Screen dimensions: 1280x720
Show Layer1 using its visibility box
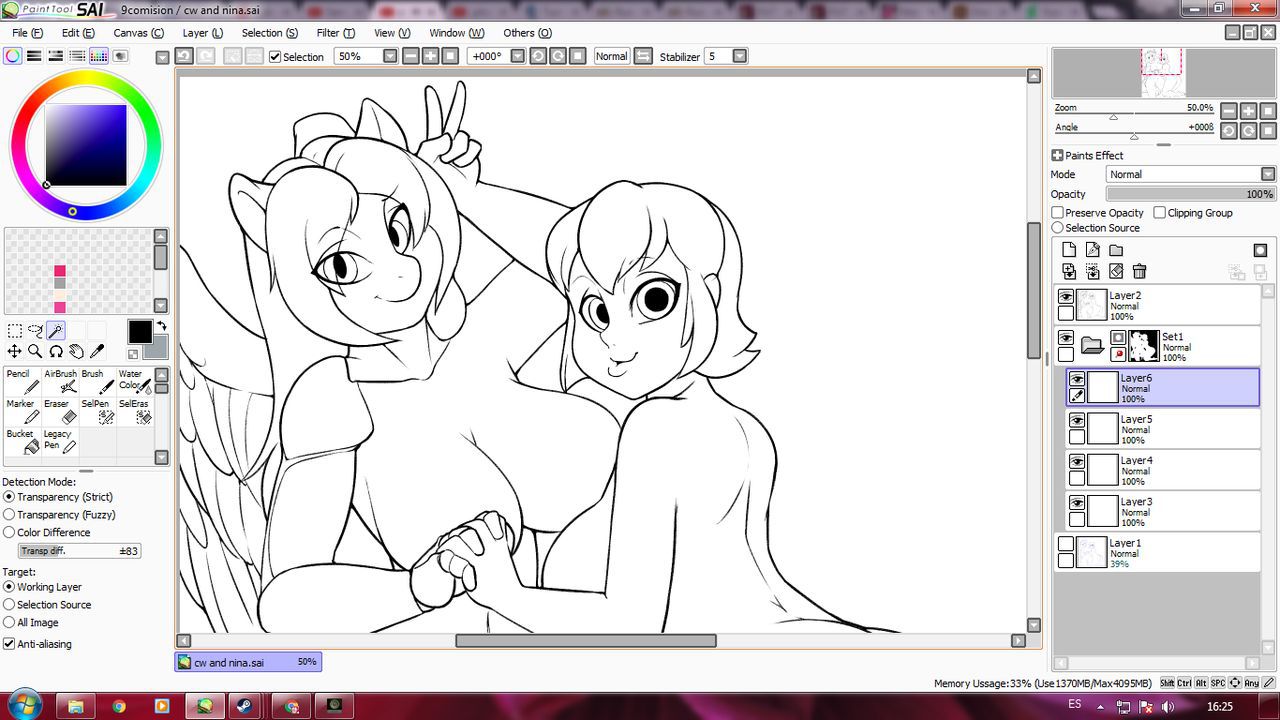click(1066, 544)
